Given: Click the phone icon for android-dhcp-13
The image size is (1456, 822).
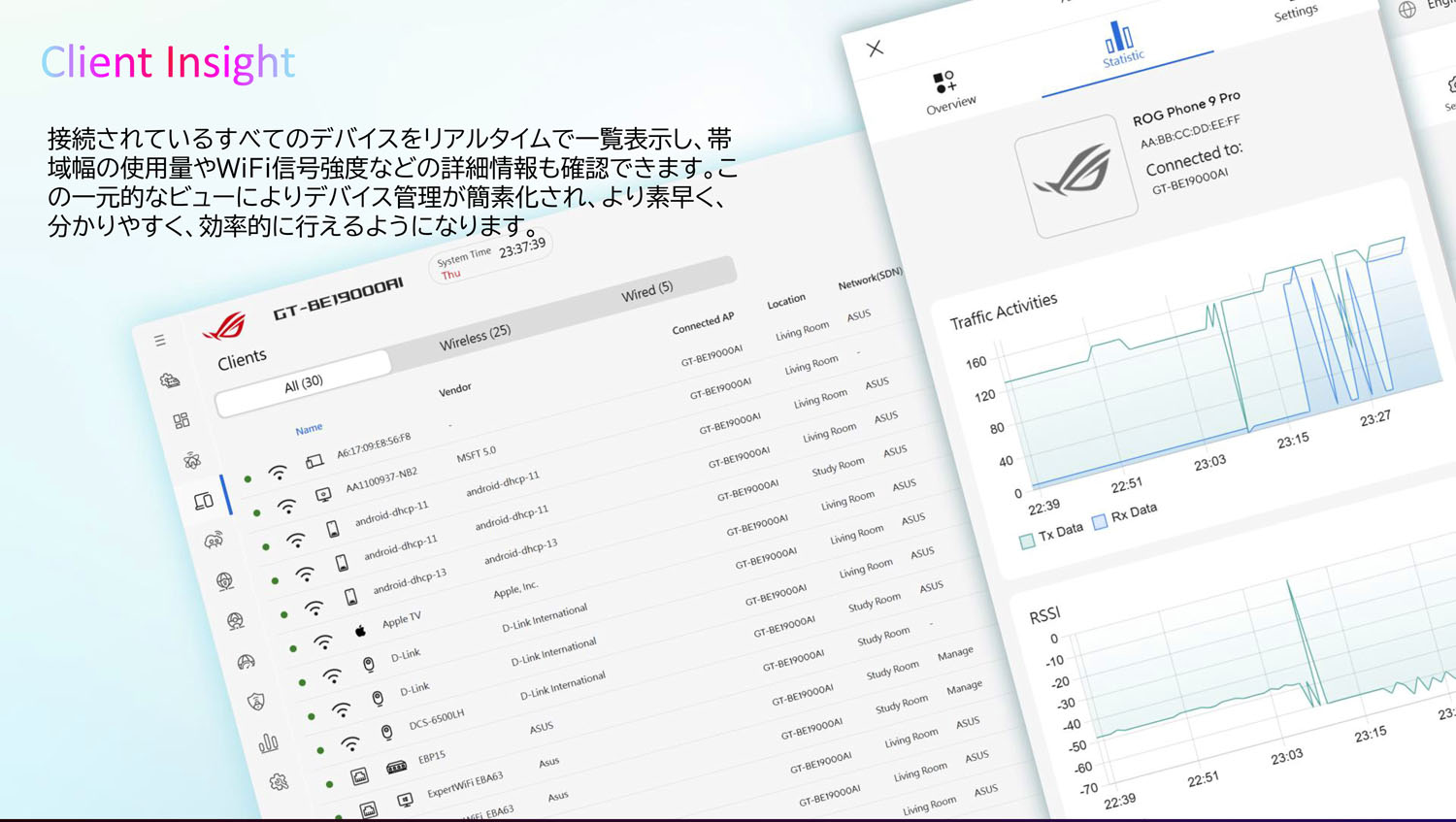Looking at the screenshot, I should click(x=350, y=597).
